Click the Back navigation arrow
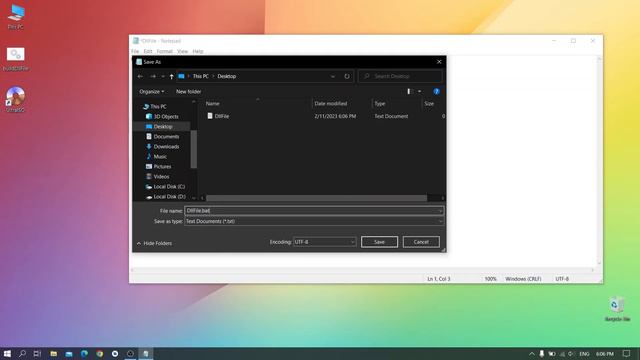Screen dimensions: 640x360 (x=140, y=76)
